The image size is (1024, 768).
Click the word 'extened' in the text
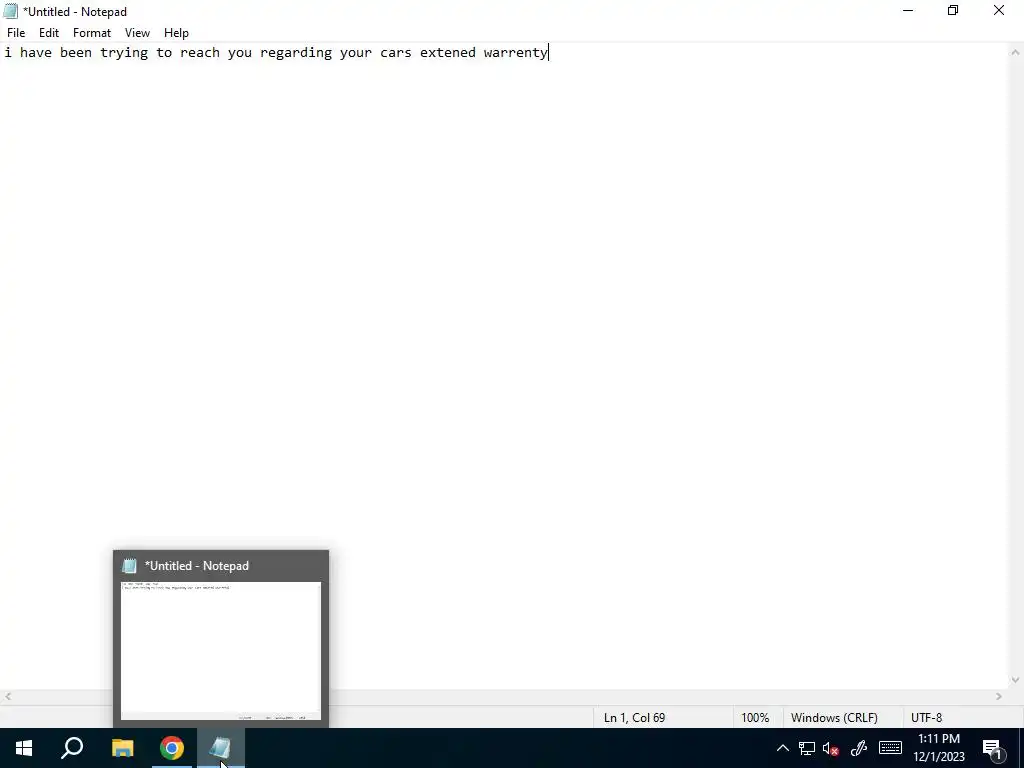pyautogui.click(x=448, y=53)
